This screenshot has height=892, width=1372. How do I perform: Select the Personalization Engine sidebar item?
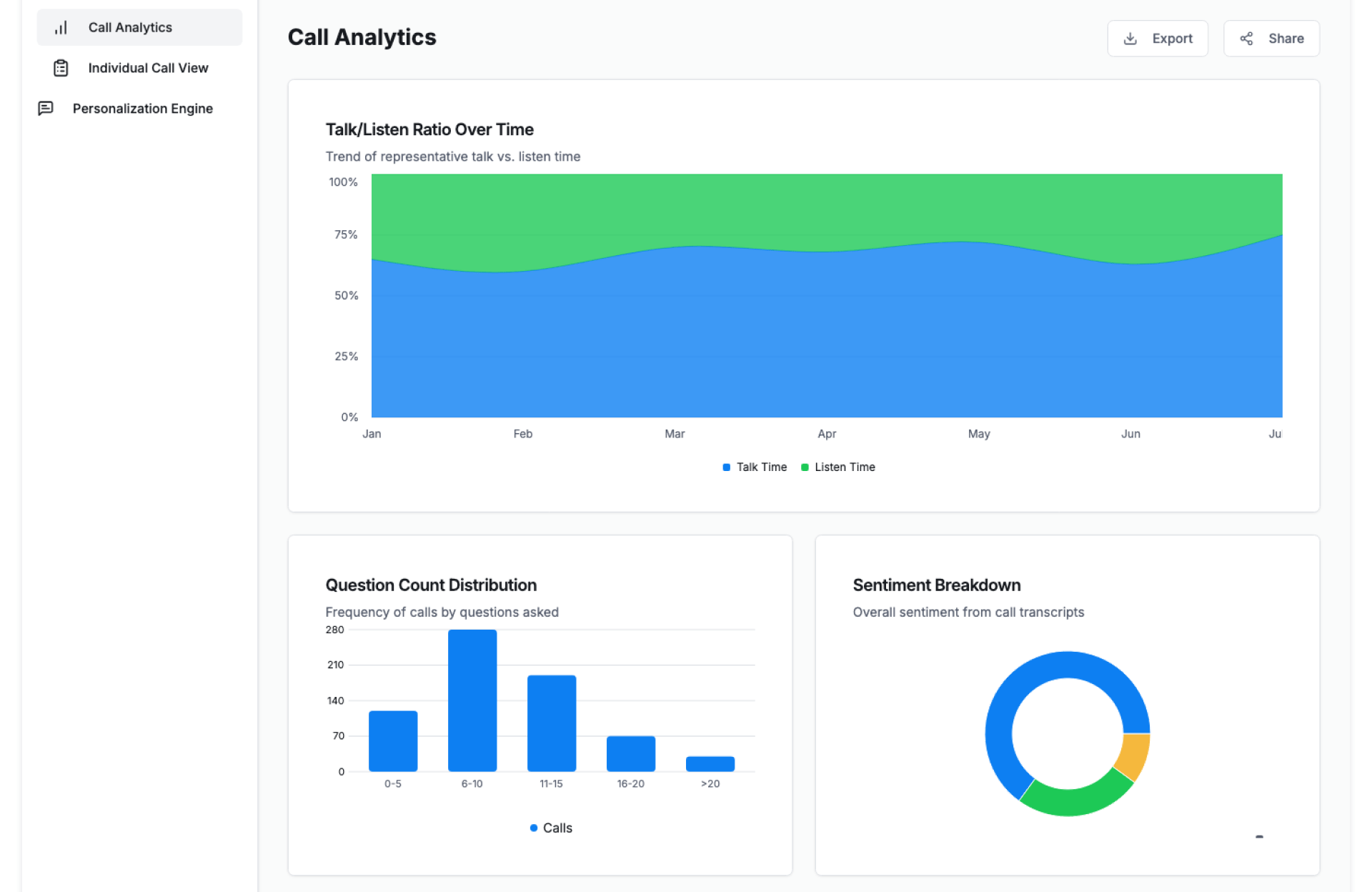pyautogui.click(x=142, y=109)
